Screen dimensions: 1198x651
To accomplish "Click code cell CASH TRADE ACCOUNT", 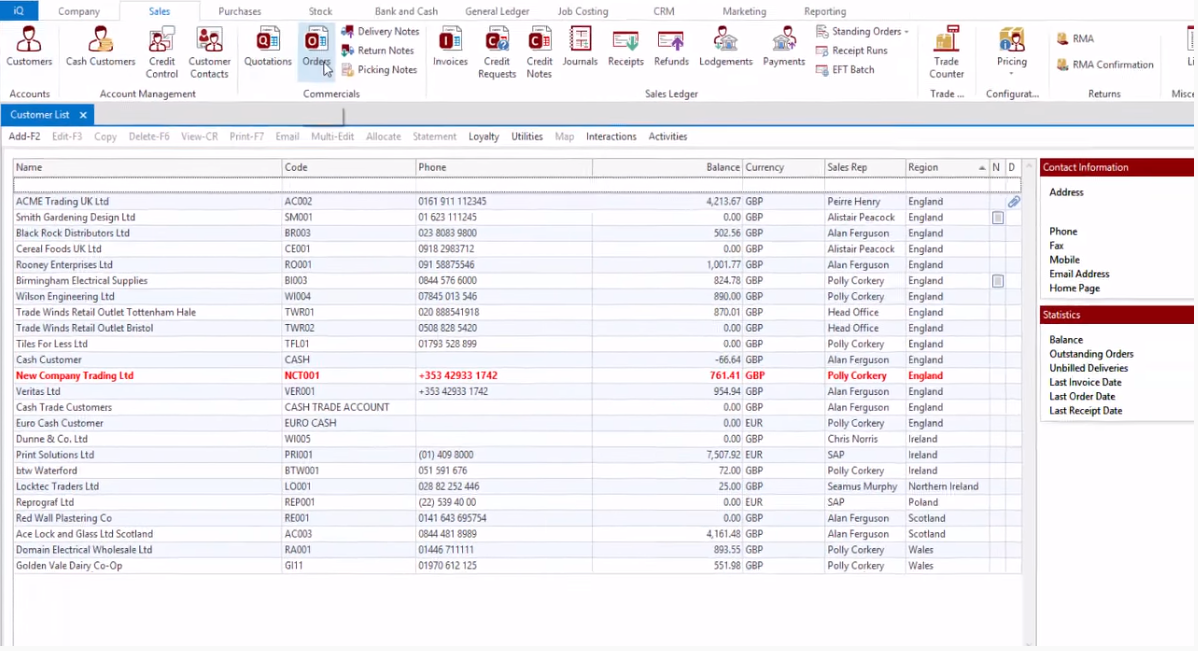I will pos(348,407).
